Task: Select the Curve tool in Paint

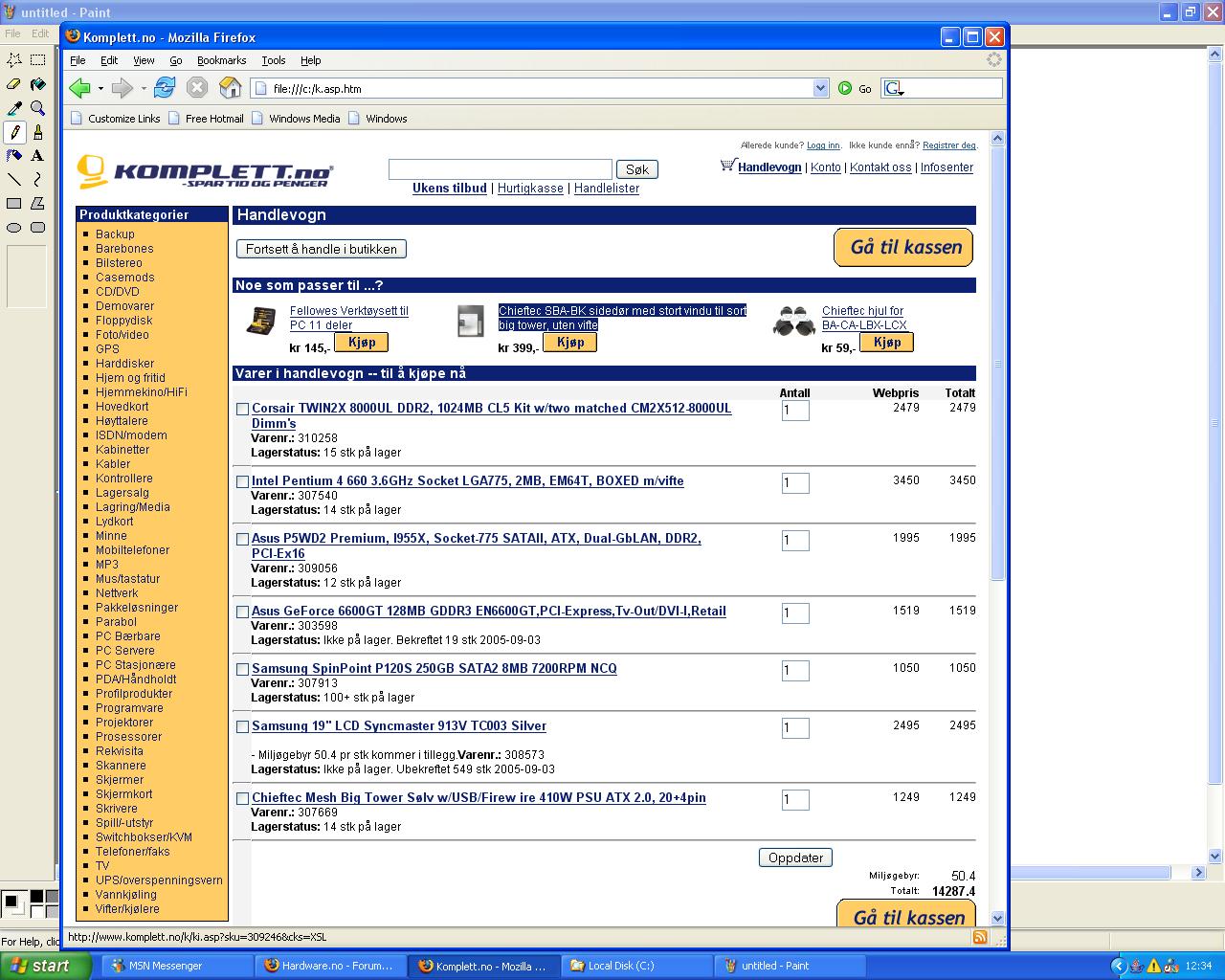Action: (37, 179)
